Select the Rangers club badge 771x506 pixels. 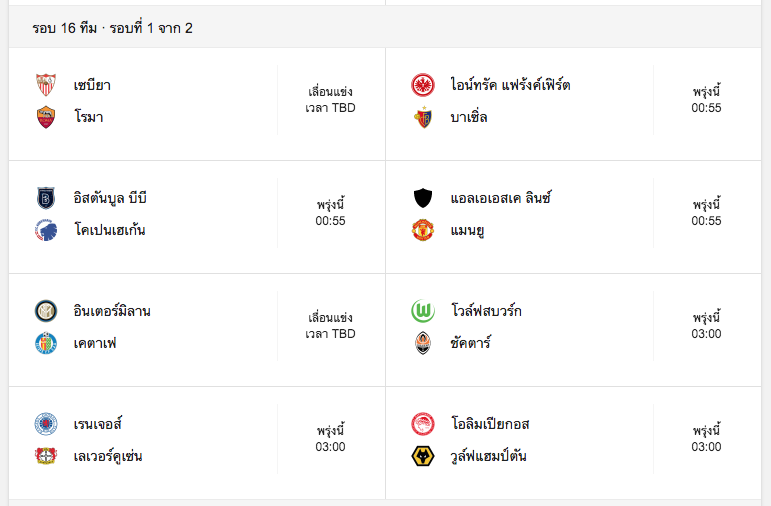point(46,424)
